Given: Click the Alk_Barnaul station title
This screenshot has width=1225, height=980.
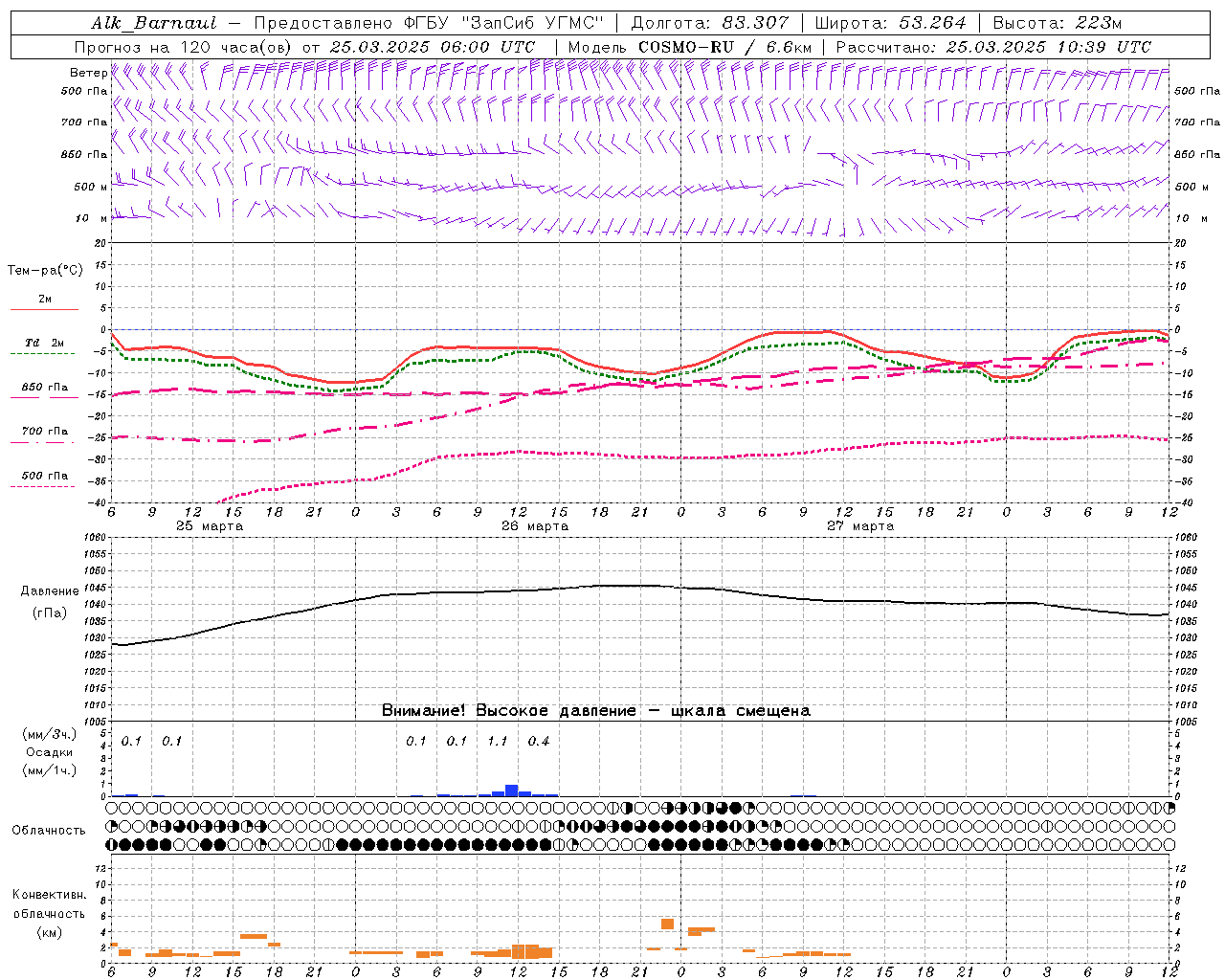Looking at the screenshot, I should (x=154, y=23).
